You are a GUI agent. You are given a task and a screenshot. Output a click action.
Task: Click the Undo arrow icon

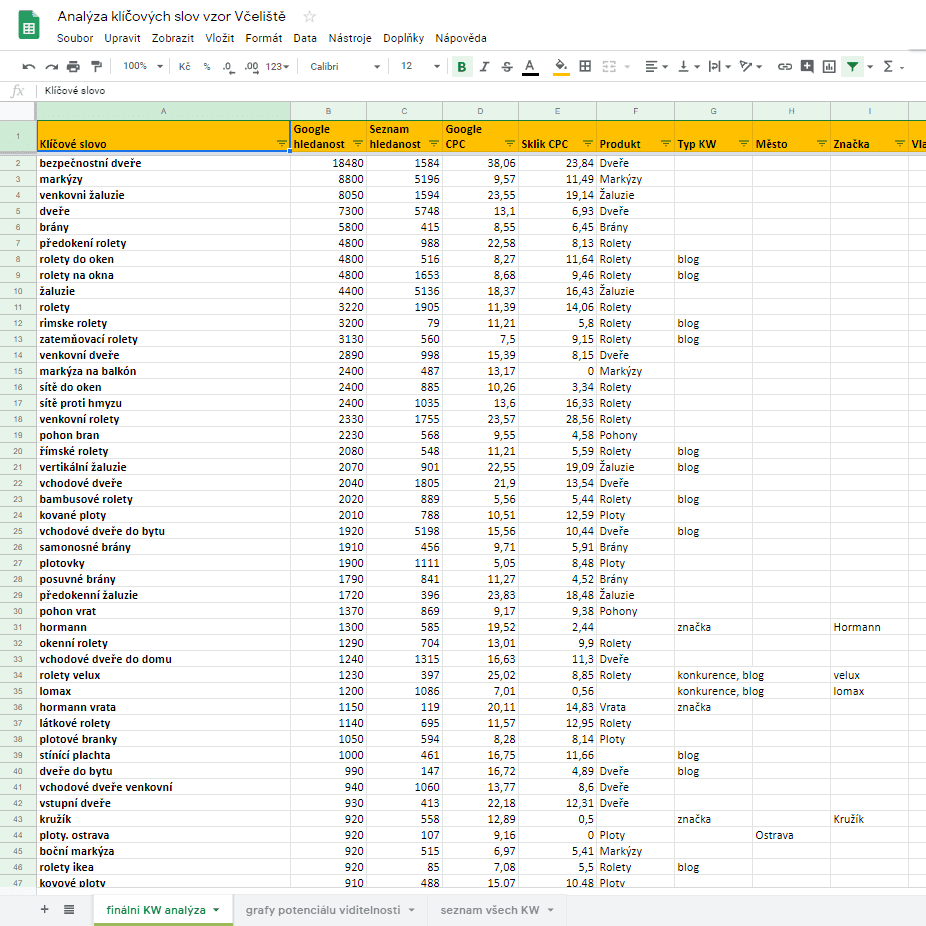coord(28,67)
